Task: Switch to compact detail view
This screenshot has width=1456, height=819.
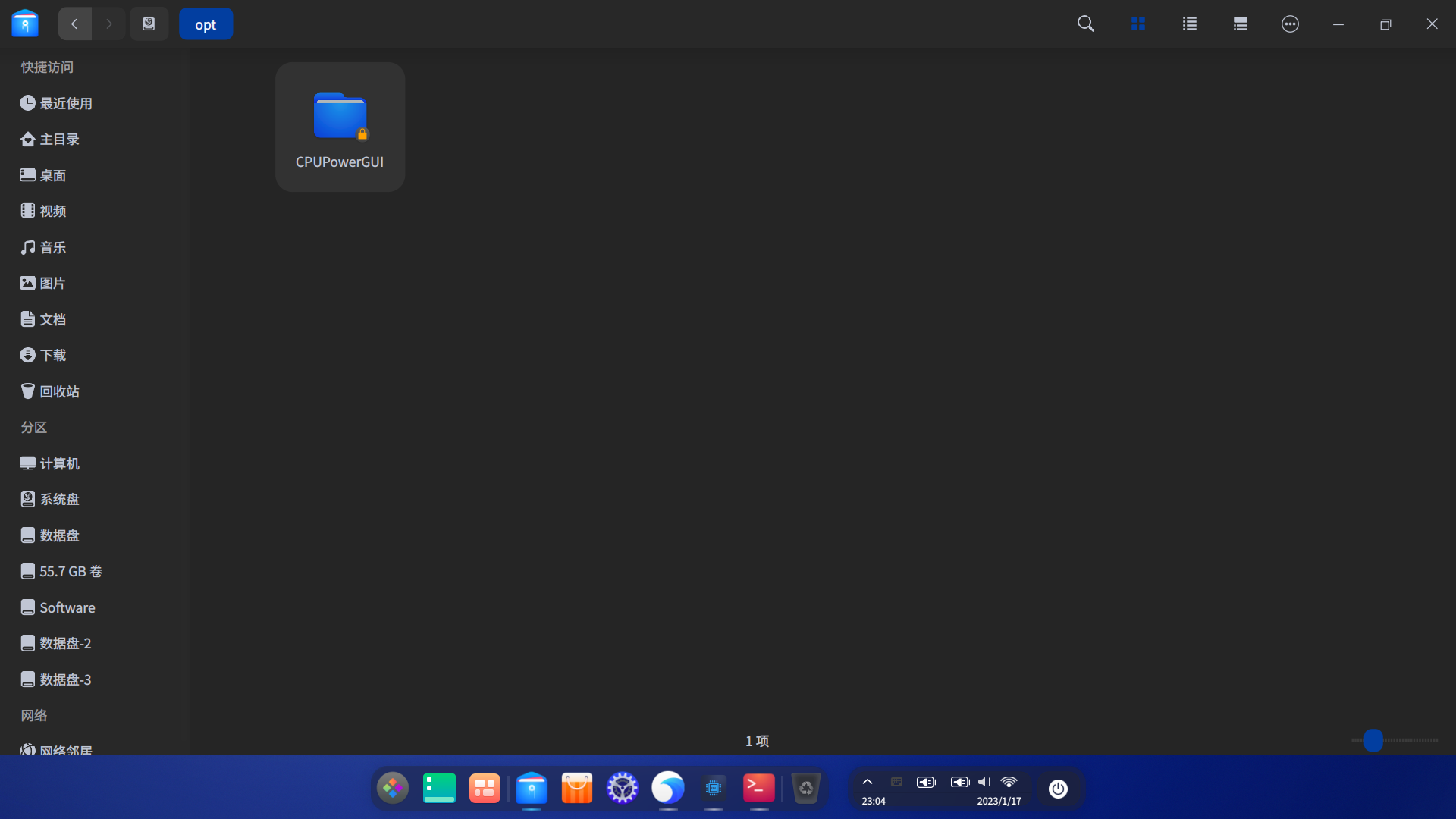Action: pos(1240,24)
